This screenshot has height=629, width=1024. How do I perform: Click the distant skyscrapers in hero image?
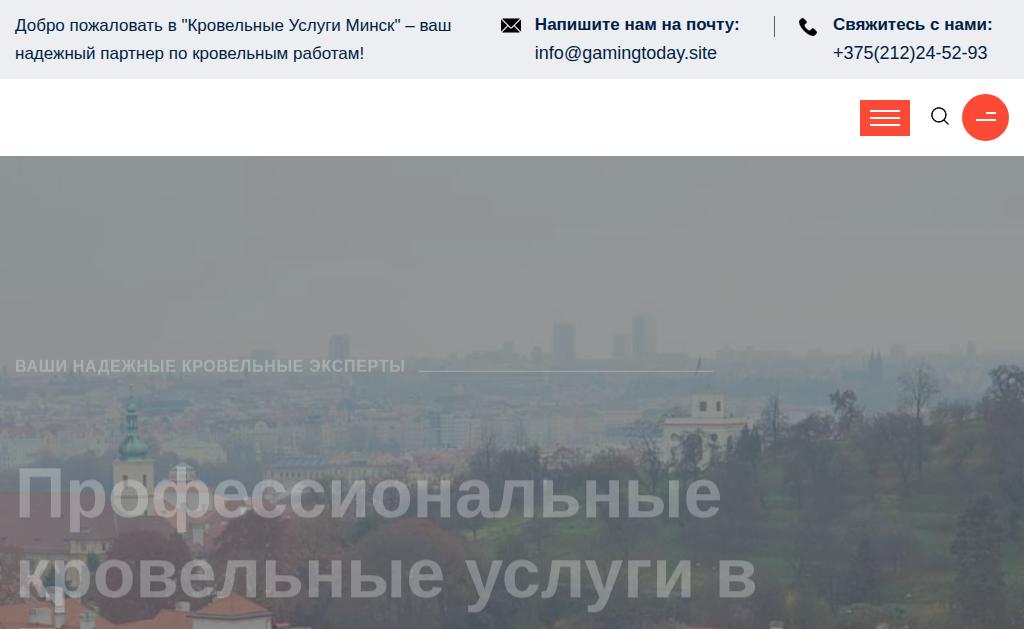[x=604, y=338]
